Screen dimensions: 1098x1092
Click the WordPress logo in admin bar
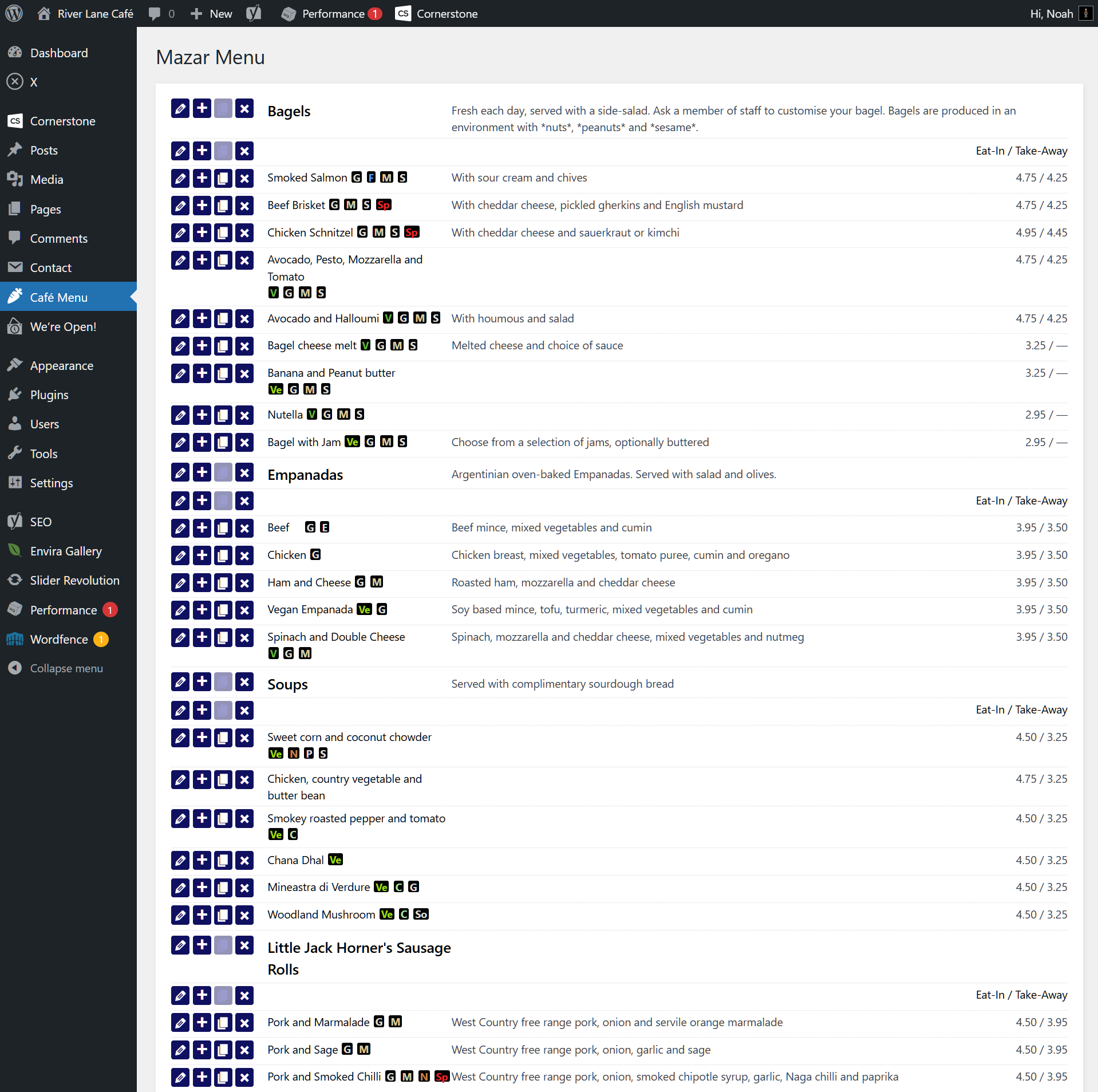(x=14, y=14)
